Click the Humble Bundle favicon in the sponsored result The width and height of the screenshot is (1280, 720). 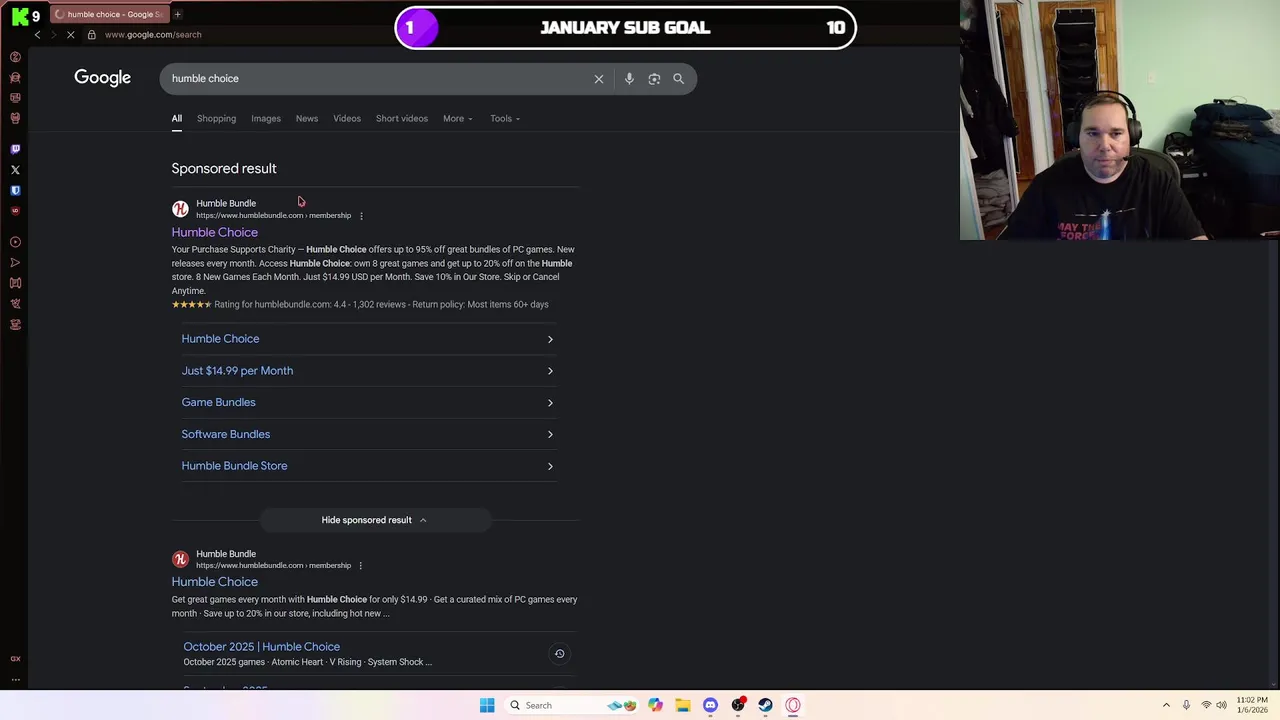coord(180,209)
